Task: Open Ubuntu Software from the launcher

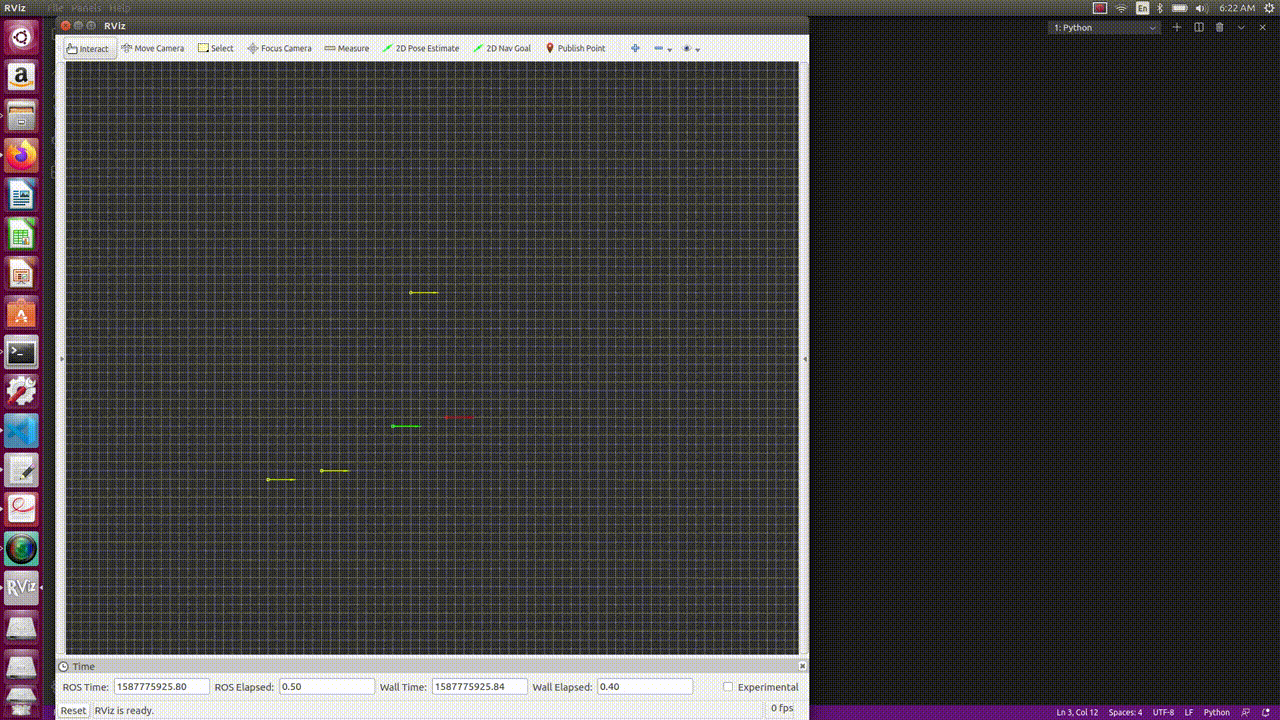Action: 21,313
